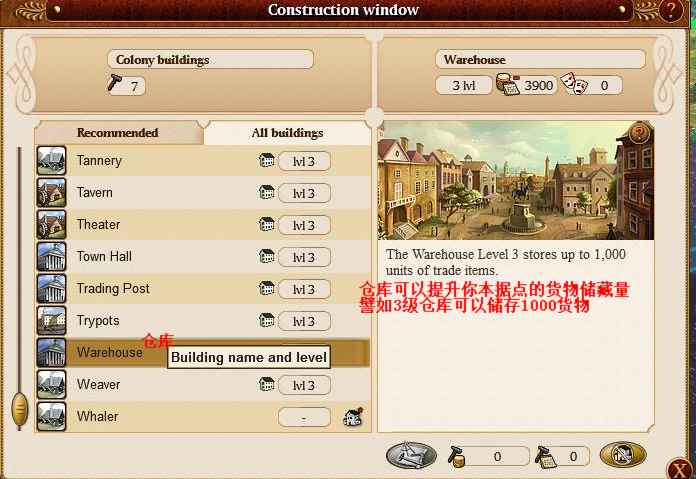Select the Town Hall row name
Screen dimensions: 696x479
pos(104,257)
